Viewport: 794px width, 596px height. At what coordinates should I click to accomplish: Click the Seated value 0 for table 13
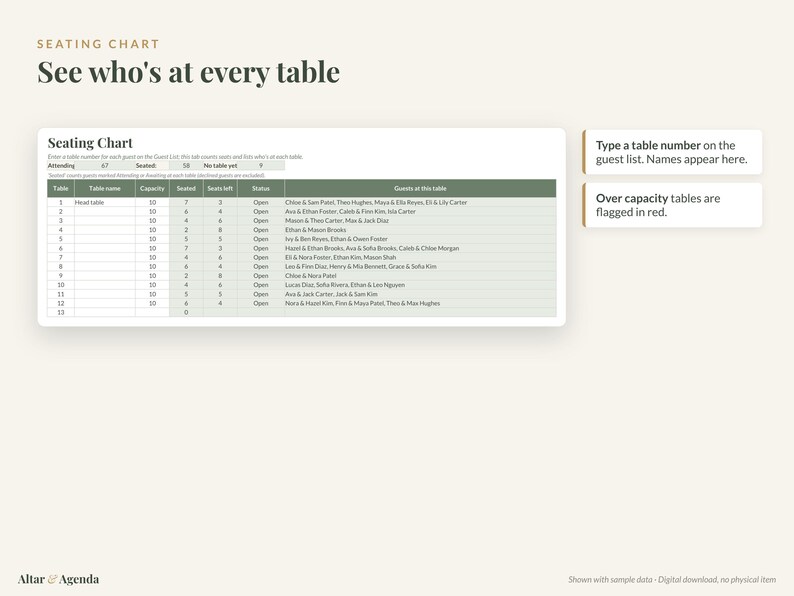(x=186, y=312)
